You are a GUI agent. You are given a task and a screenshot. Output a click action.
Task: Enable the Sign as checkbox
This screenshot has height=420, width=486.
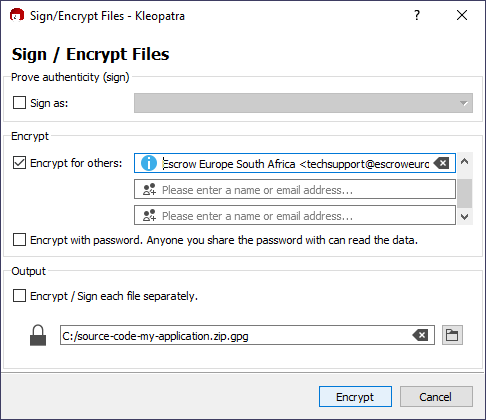[19, 103]
